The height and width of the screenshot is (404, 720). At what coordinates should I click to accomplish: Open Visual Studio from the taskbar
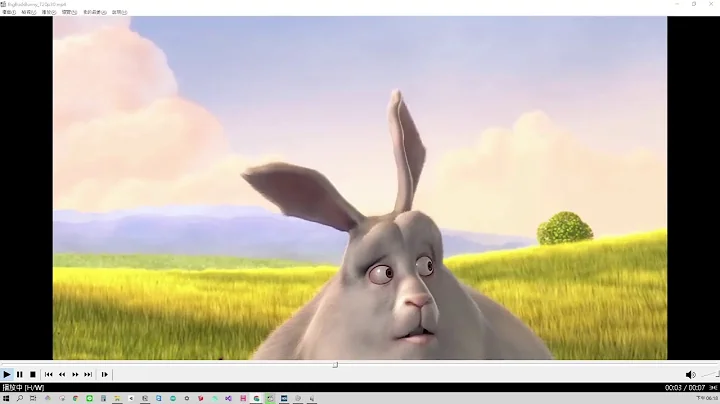tap(228, 398)
